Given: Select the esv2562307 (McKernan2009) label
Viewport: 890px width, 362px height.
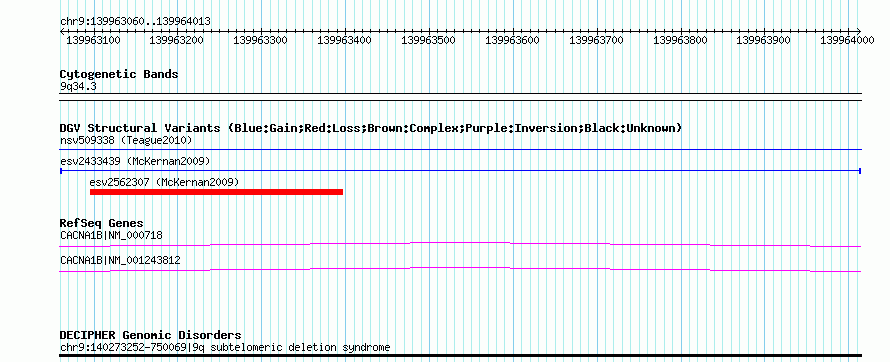Looking at the screenshot, I should pos(164,182).
